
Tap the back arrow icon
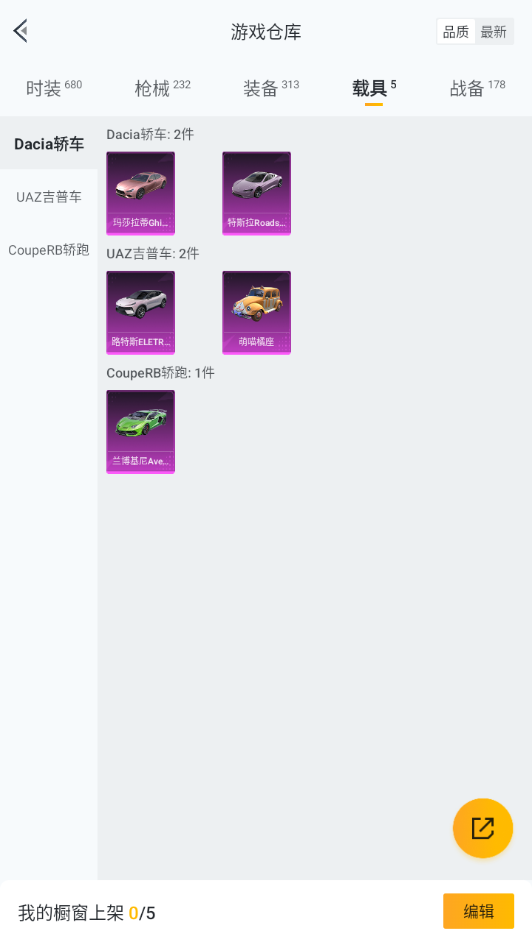coord(21,31)
